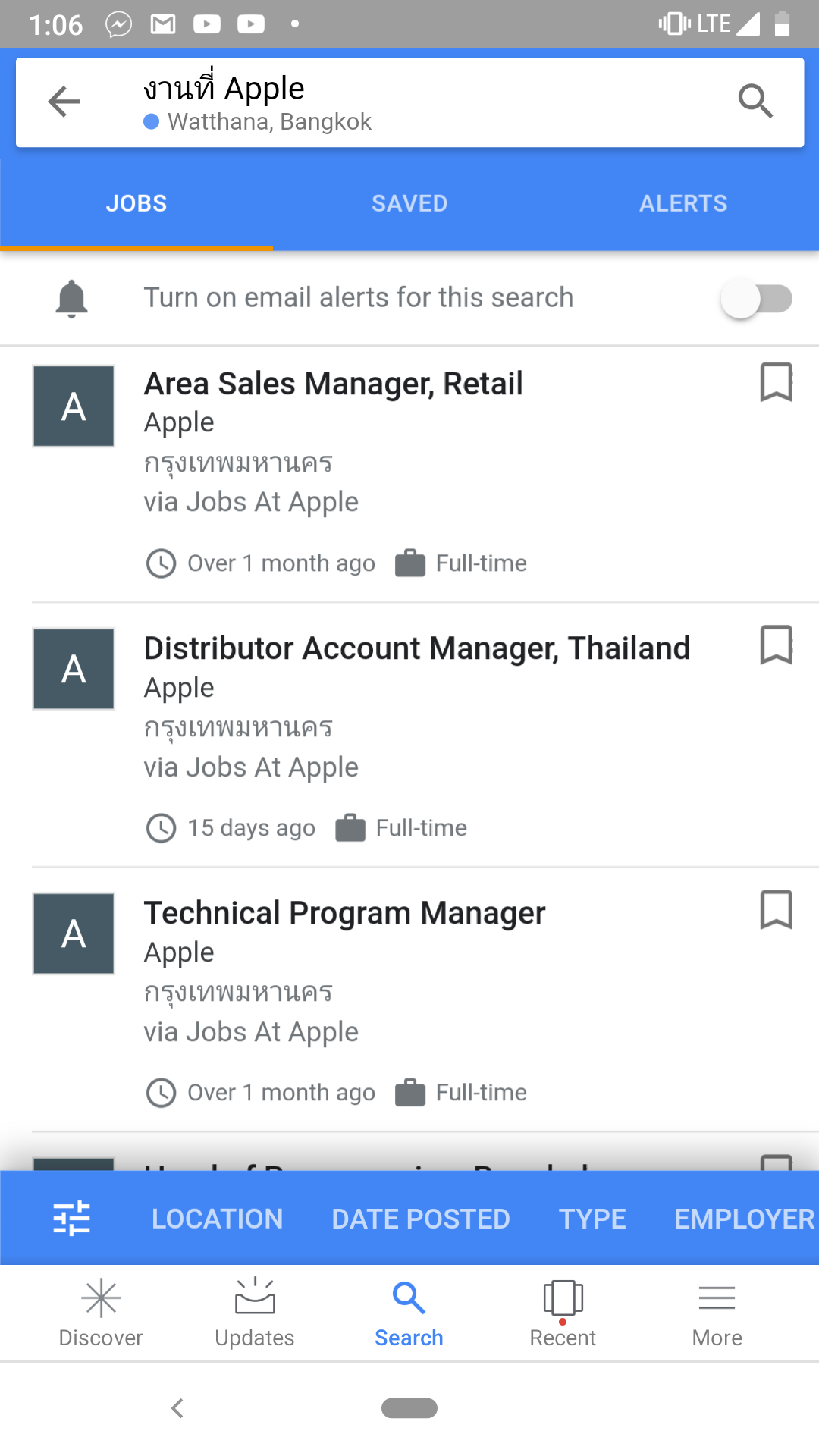
Task: Switch to the SAVED tab
Action: (409, 203)
